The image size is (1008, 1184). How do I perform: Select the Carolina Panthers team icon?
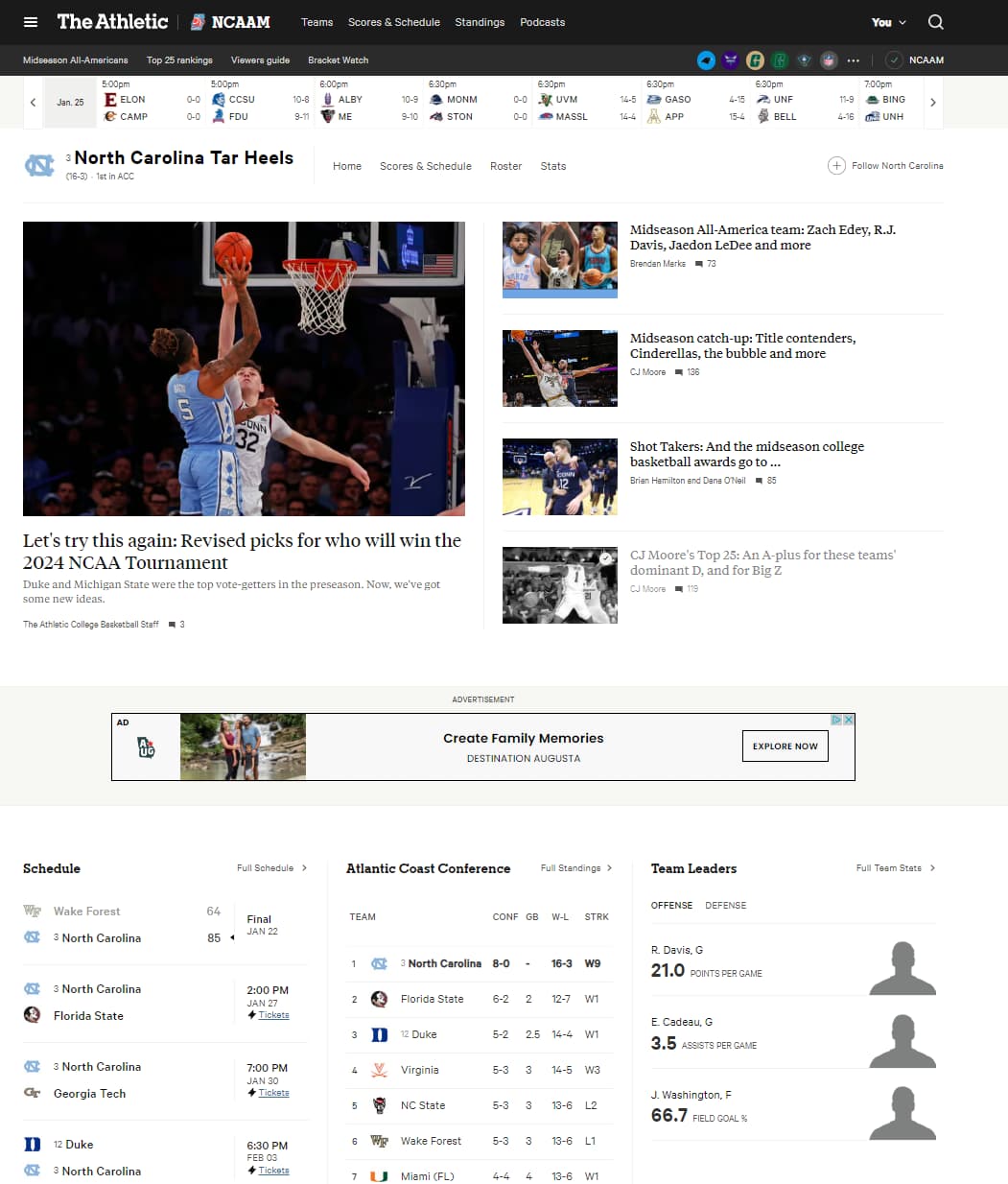pyautogui.click(x=707, y=60)
